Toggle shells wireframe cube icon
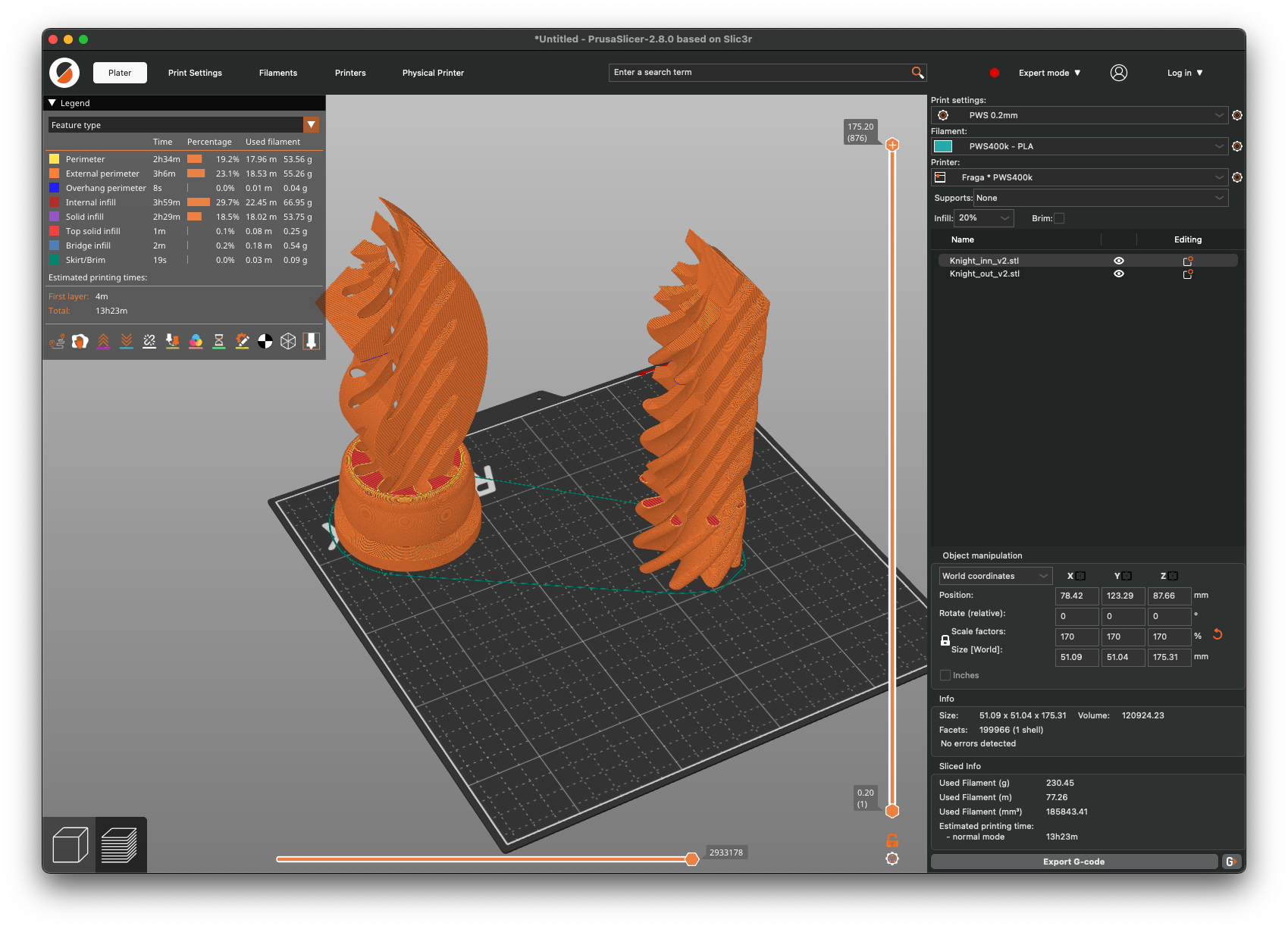Viewport: 1288px width, 929px height. coord(288,342)
